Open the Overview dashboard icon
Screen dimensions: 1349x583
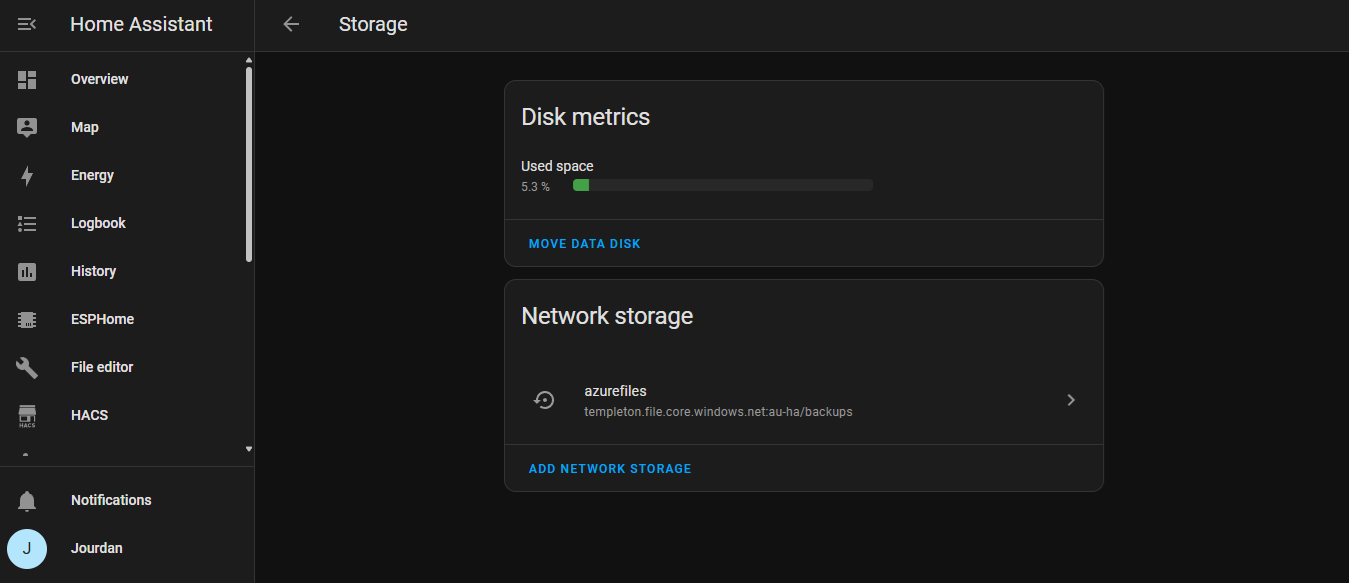[27, 79]
